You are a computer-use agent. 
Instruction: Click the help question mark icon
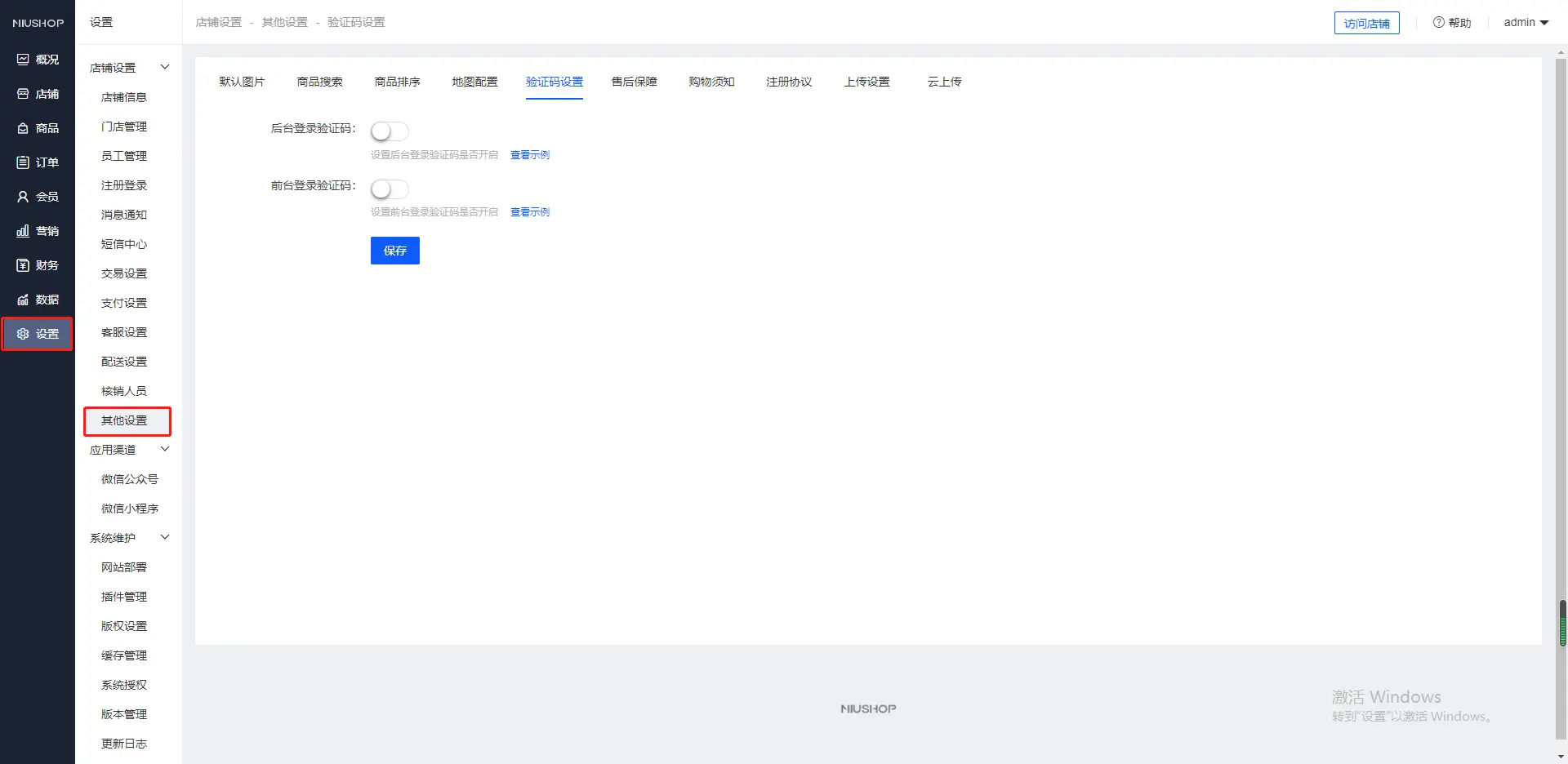[x=1438, y=22]
